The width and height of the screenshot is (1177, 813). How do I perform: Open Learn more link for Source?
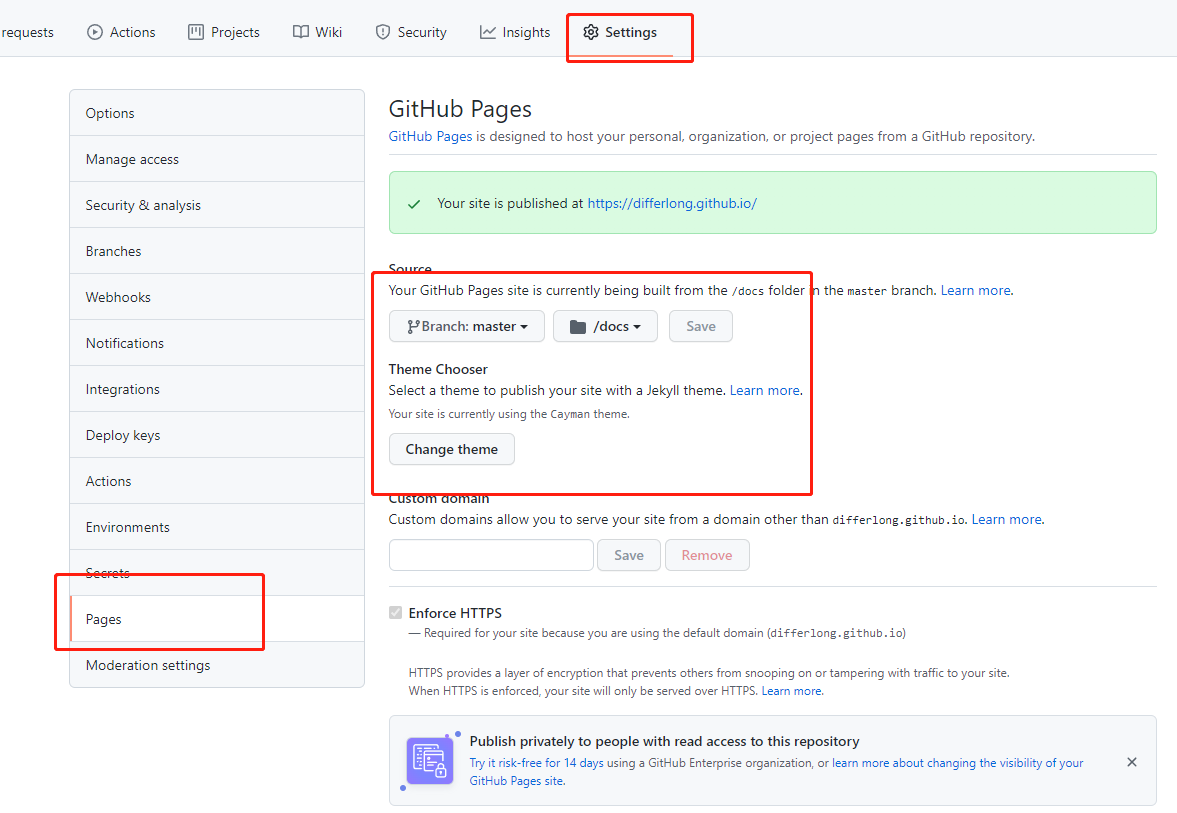click(976, 291)
